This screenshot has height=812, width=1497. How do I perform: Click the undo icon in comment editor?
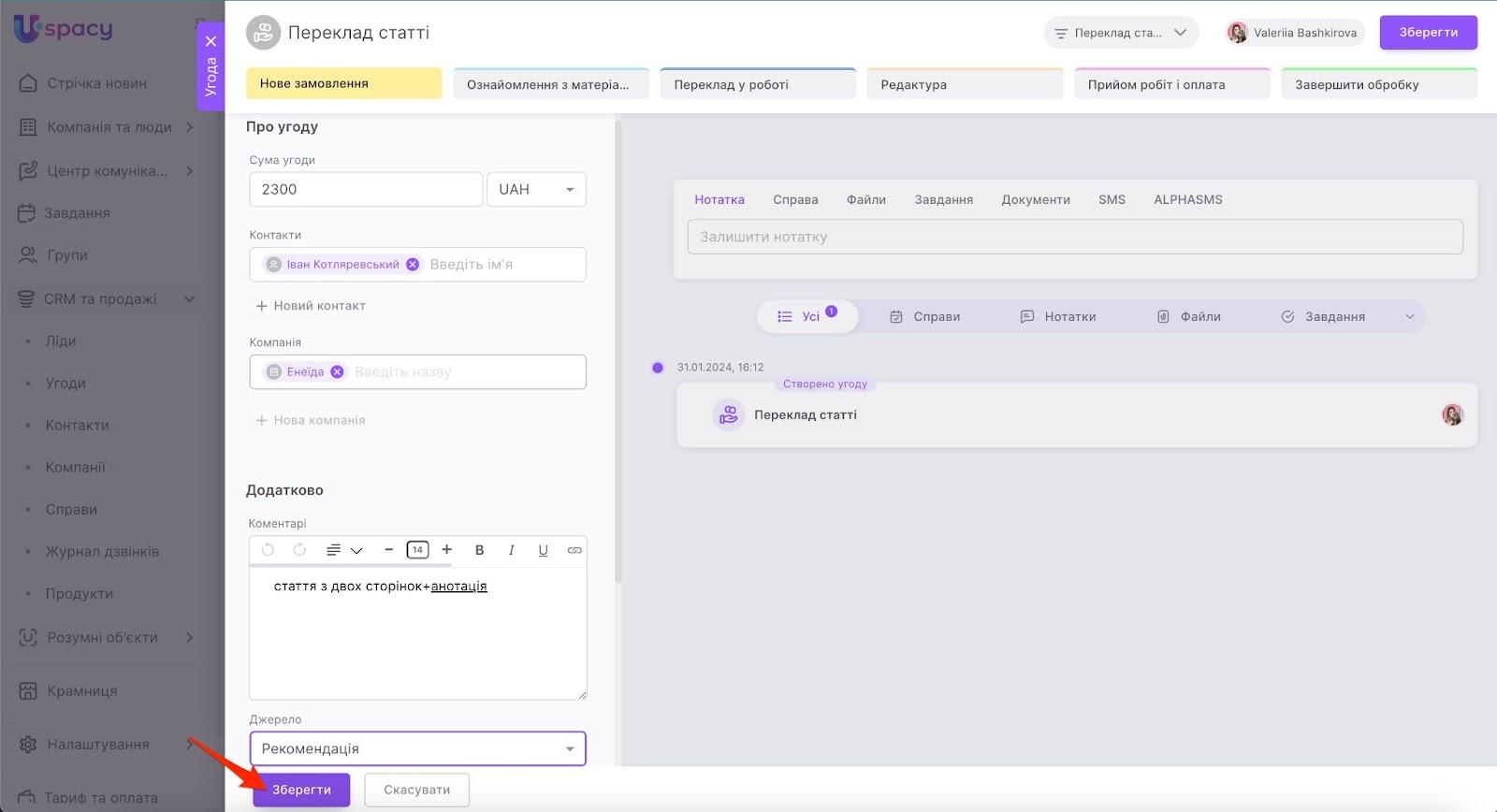268,550
